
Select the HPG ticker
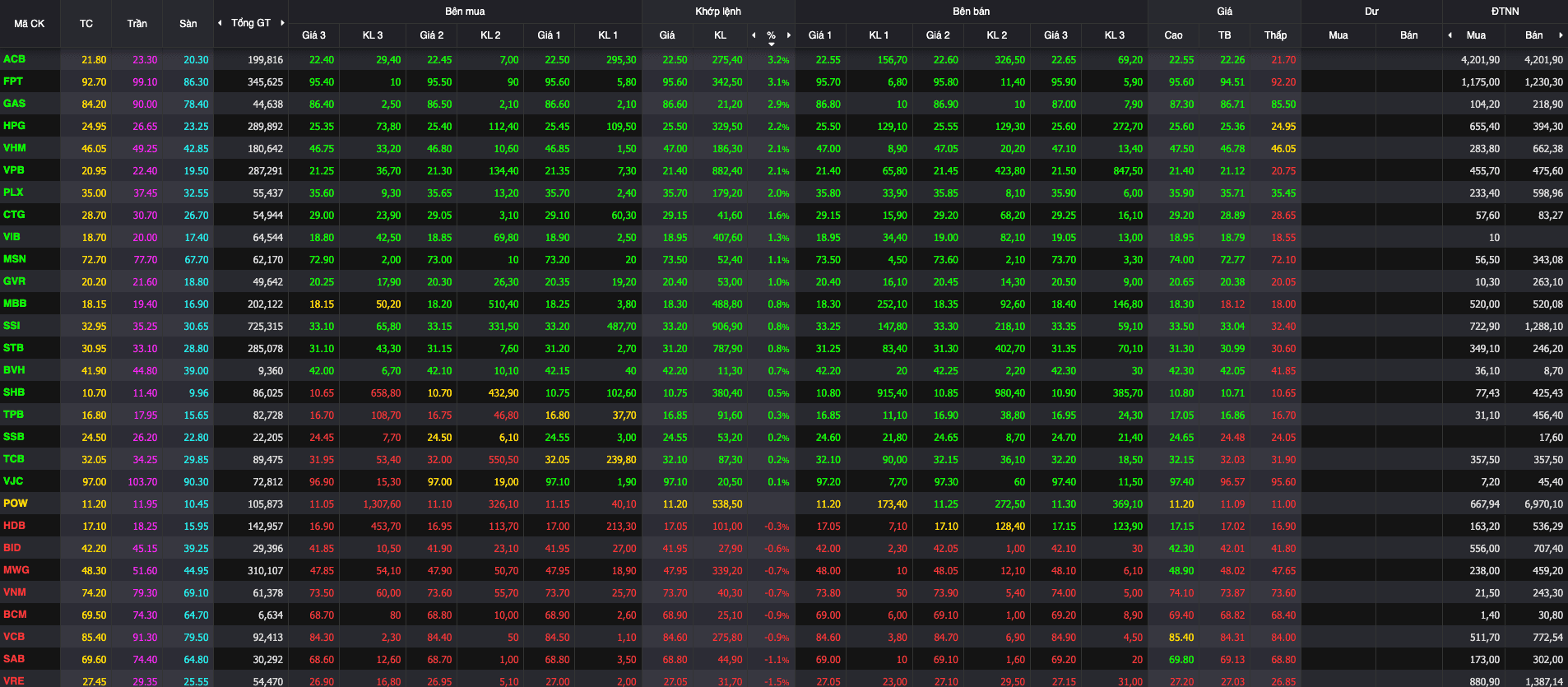pos(14,126)
